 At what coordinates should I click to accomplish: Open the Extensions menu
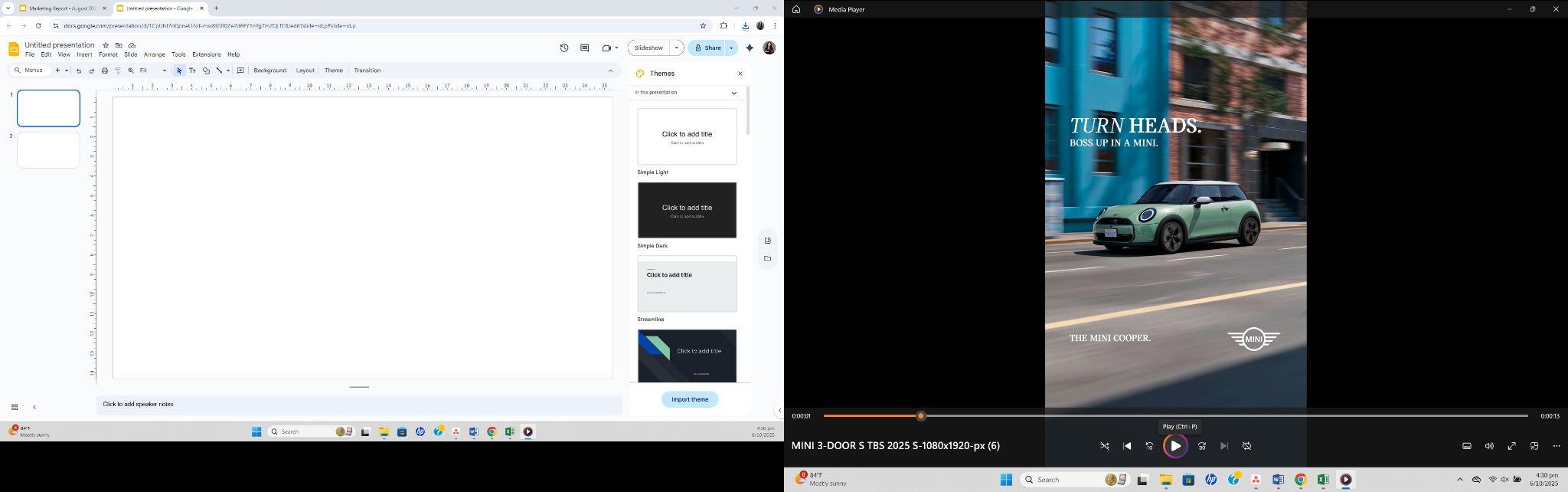(x=207, y=55)
